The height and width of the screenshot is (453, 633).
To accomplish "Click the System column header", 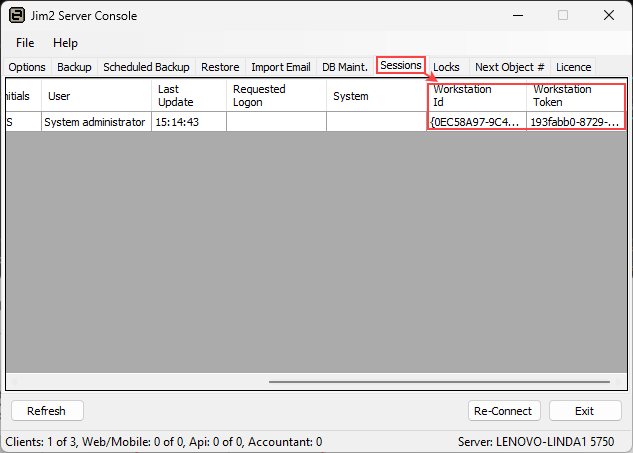I will [376, 96].
